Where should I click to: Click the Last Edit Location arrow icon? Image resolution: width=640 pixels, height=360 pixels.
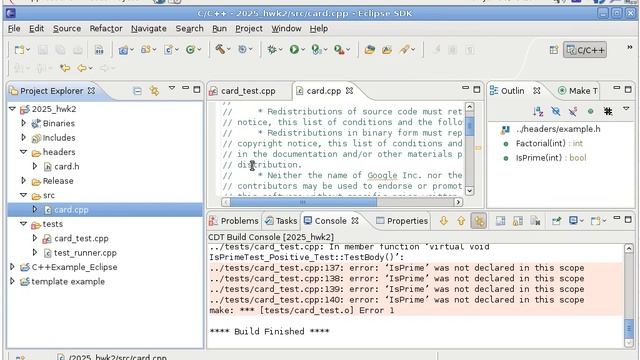(x=65, y=68)
